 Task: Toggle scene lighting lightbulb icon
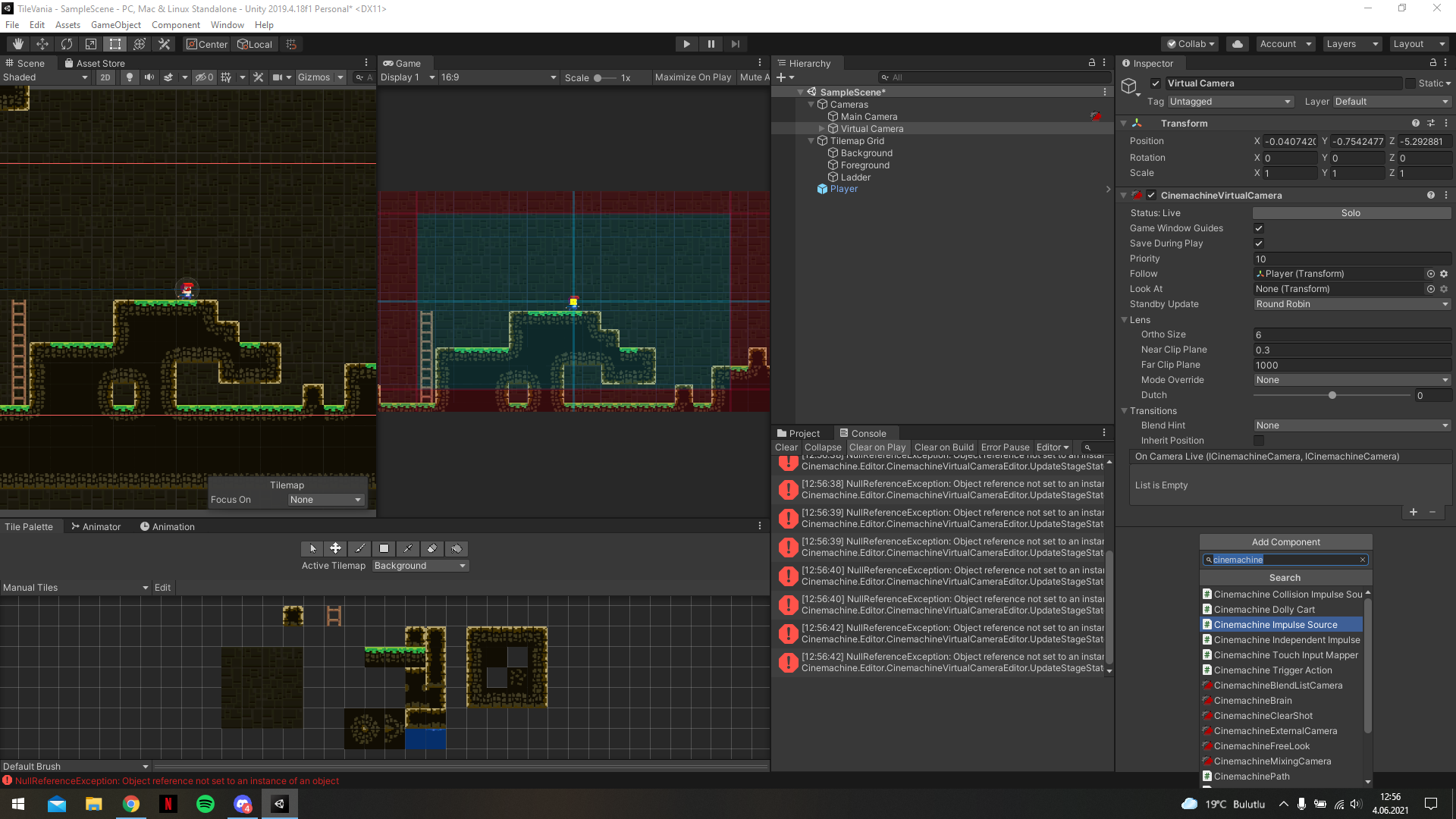(130, 77)
